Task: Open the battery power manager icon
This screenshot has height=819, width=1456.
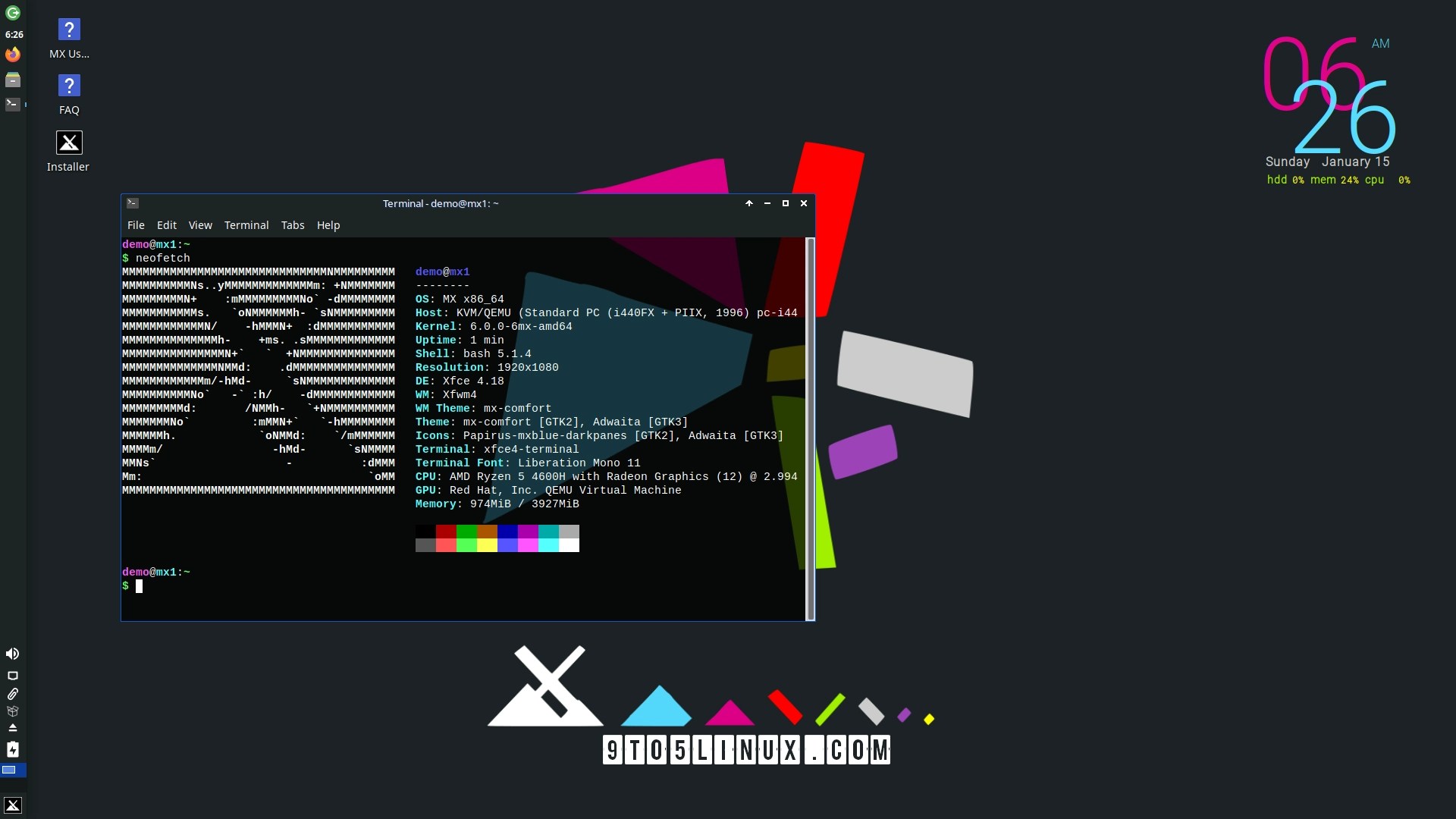Action: [13, 749]
